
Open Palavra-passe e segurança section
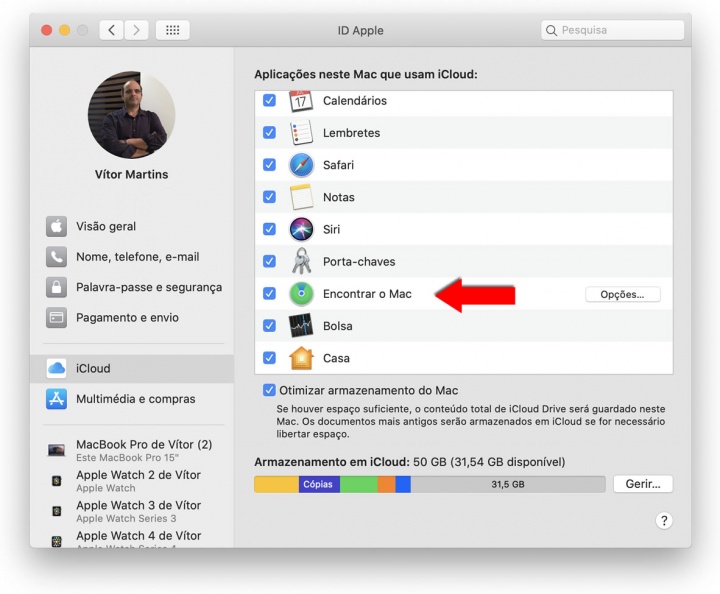(134, 287)
